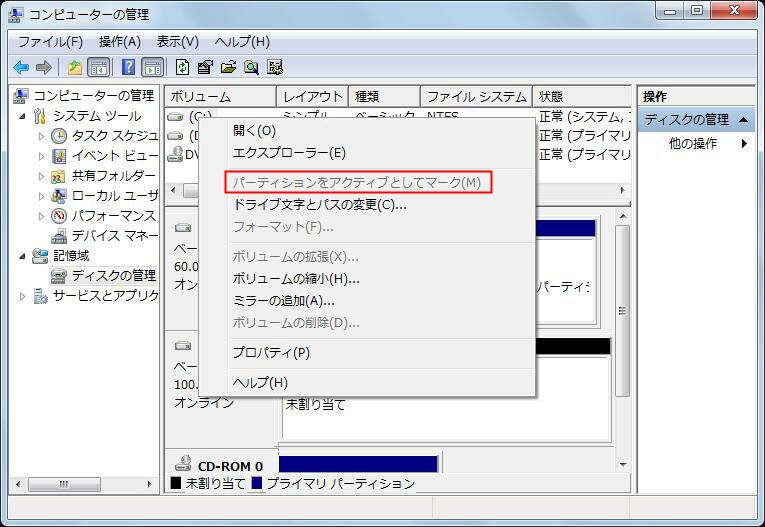Click the CD-ROM 0 disc icon
Image resolution: width=765 pixels, height=527 pixels.
coord(183,463)
